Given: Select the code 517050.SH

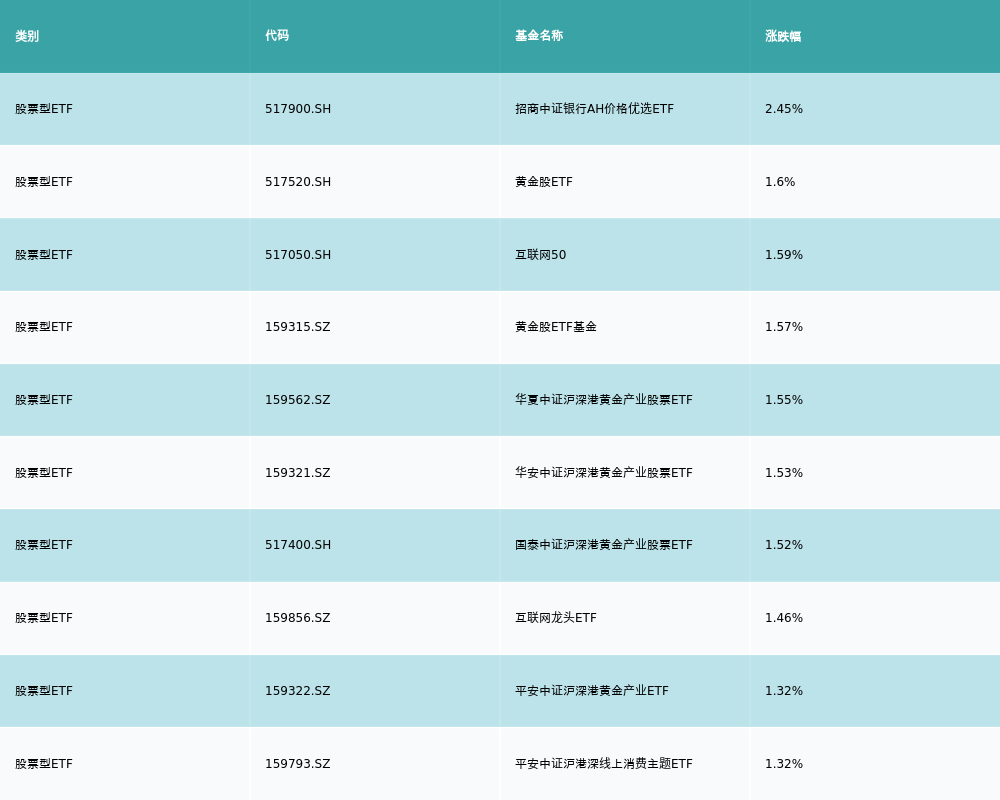Looking at the screenshot, I should (298, 255).
